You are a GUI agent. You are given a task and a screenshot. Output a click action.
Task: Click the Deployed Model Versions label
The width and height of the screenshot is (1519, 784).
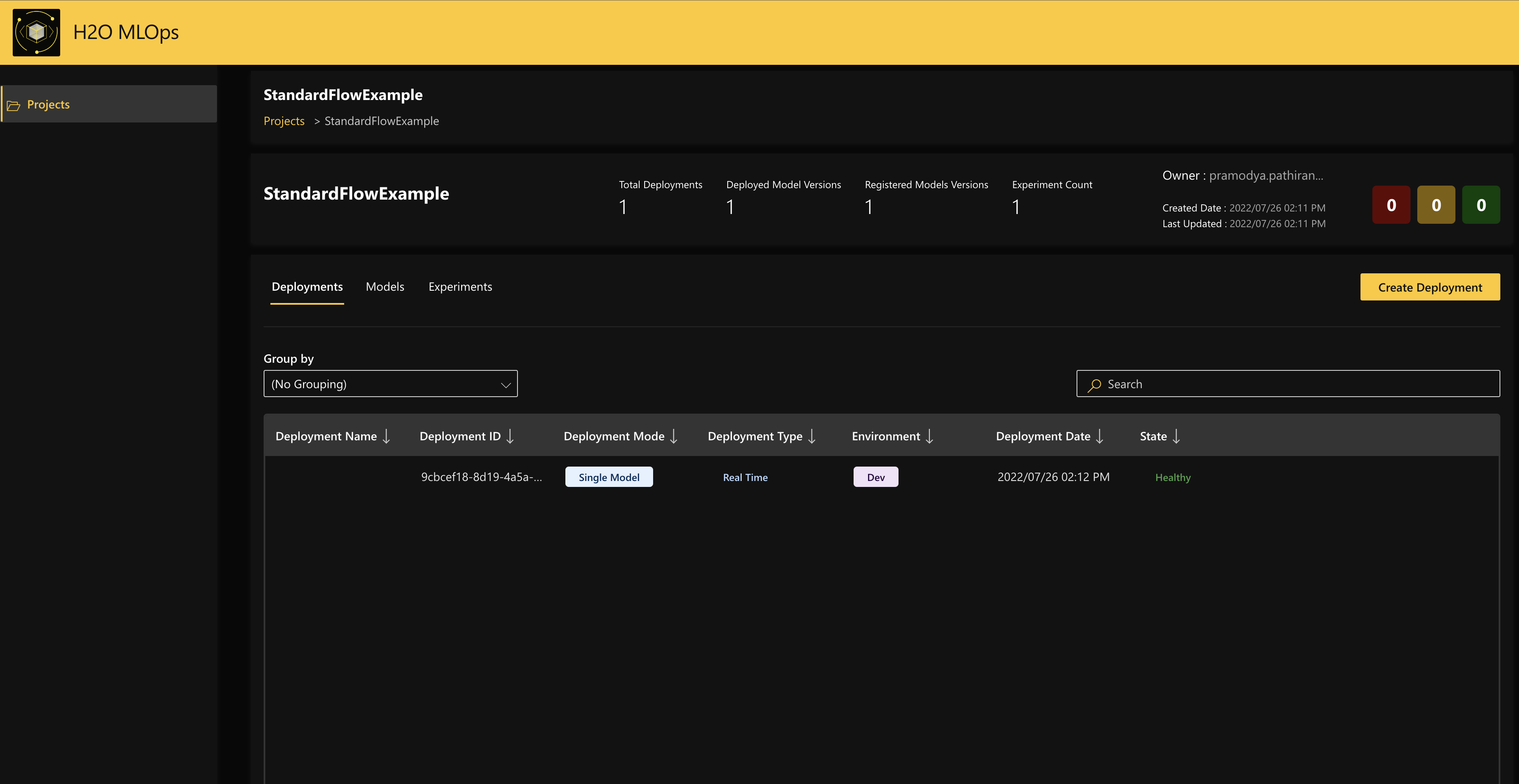(783, 185)
